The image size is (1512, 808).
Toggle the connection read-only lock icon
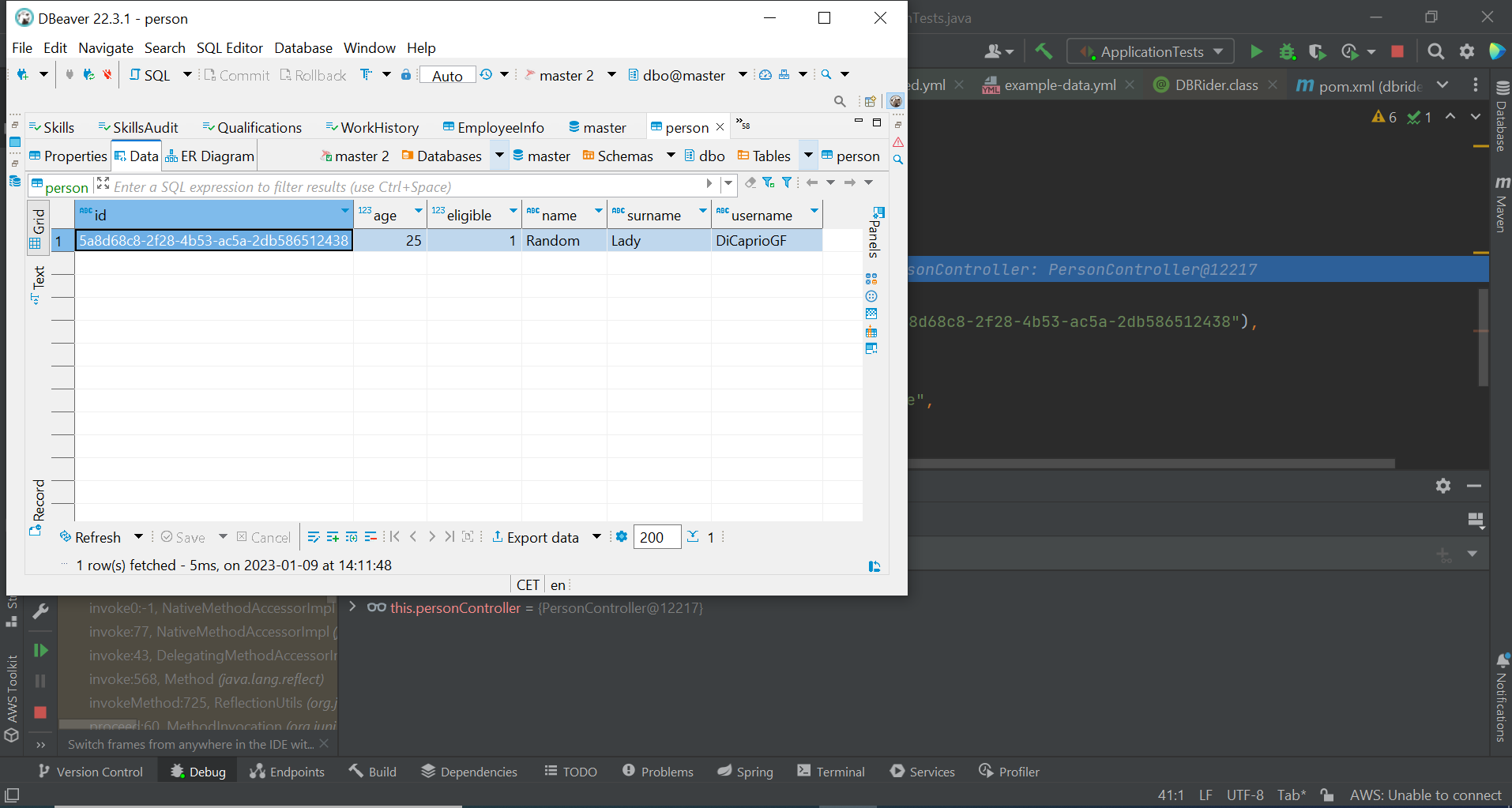coord(405,75)
